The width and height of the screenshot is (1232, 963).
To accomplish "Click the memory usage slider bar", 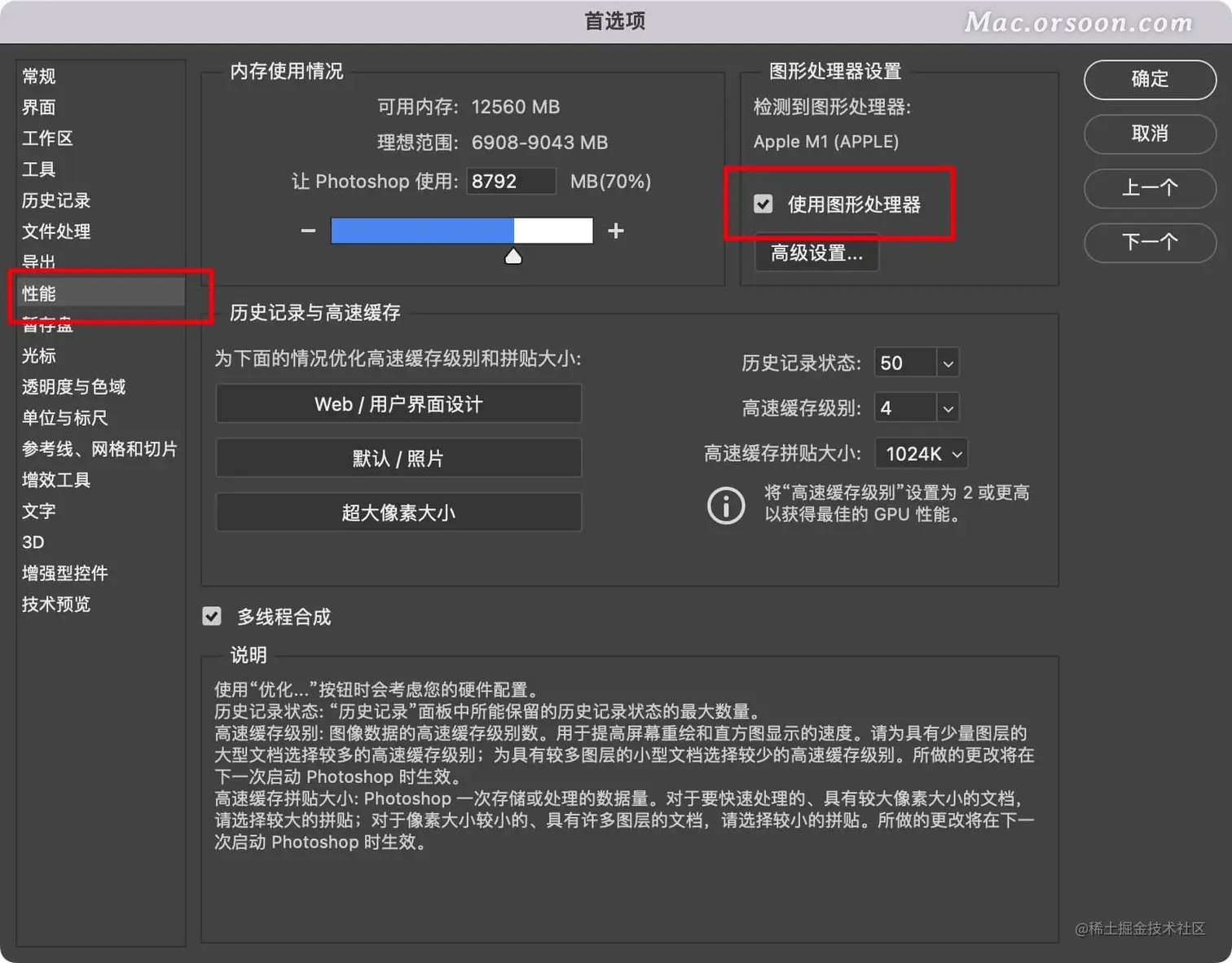I will click(x=462, y=231).
